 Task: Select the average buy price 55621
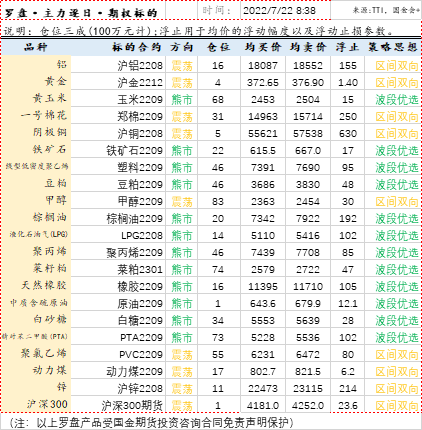tap(263, 134)
